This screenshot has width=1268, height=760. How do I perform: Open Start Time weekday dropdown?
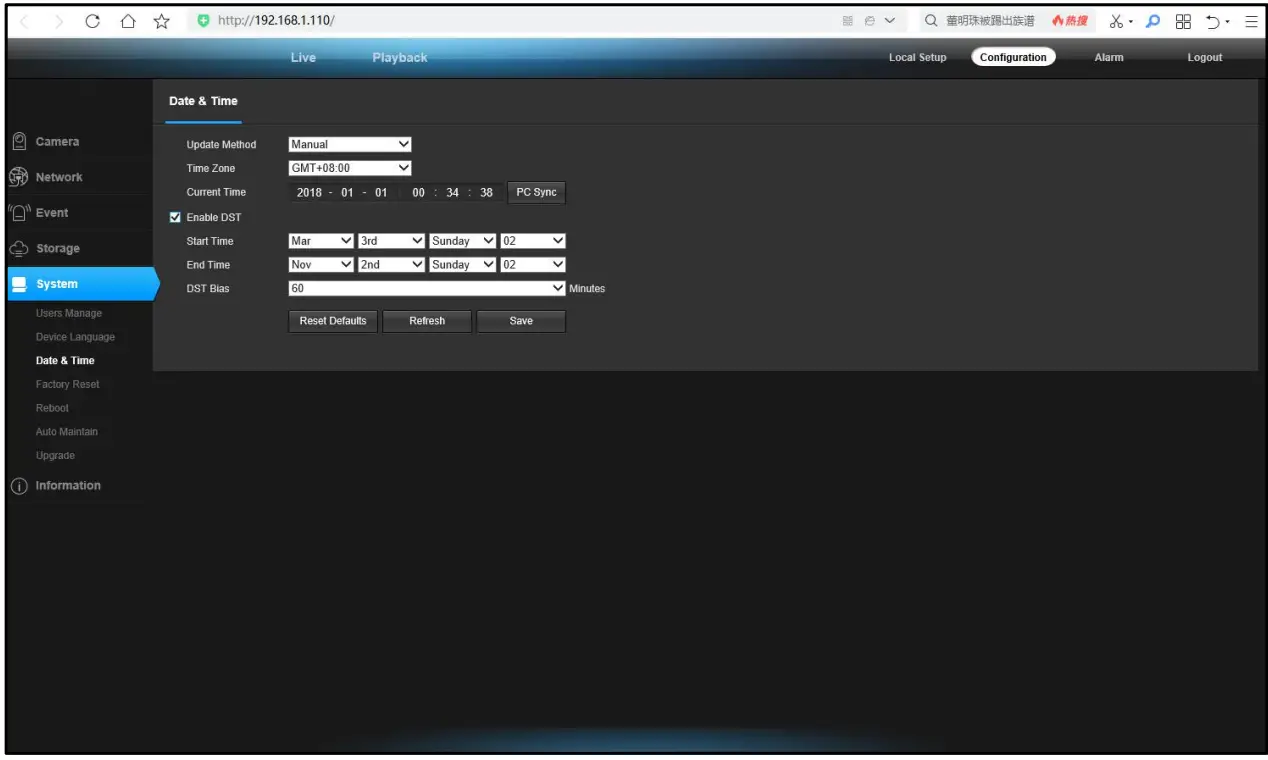pyautogui.click(x=462, y=241)
